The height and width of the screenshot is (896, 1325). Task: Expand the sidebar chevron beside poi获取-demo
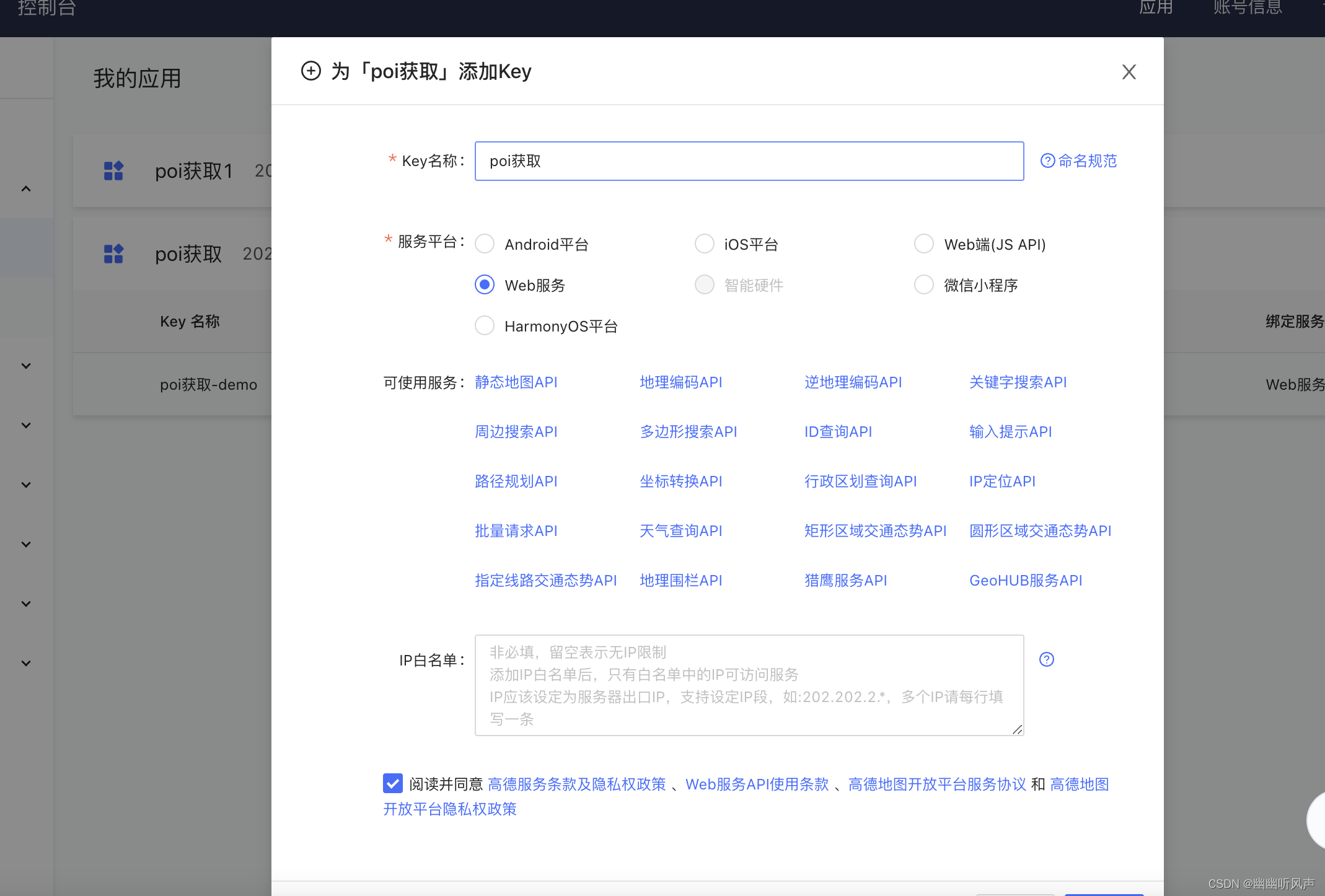pos(25,366)
